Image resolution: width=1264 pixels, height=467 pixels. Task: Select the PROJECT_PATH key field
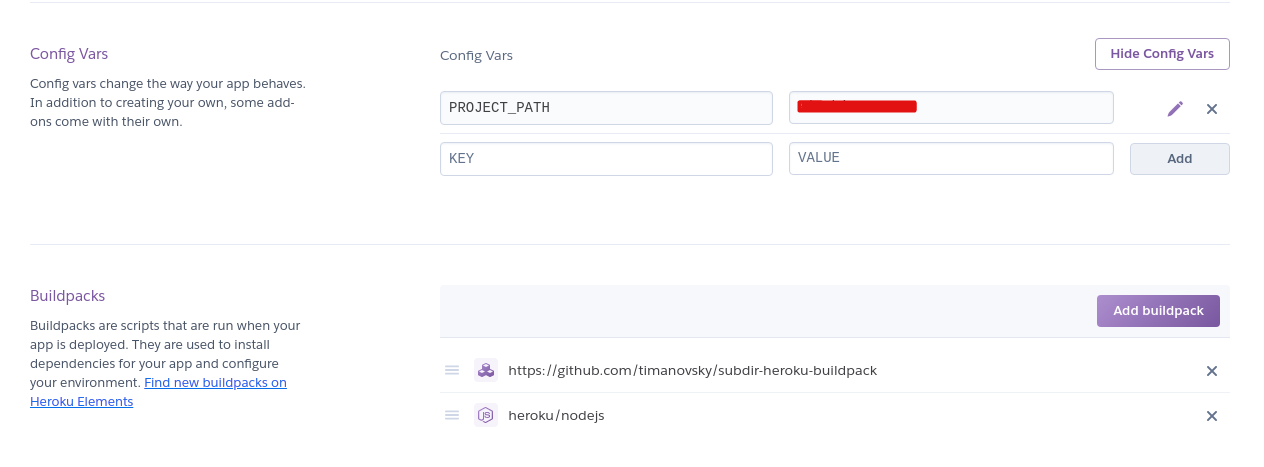point(606,108)
